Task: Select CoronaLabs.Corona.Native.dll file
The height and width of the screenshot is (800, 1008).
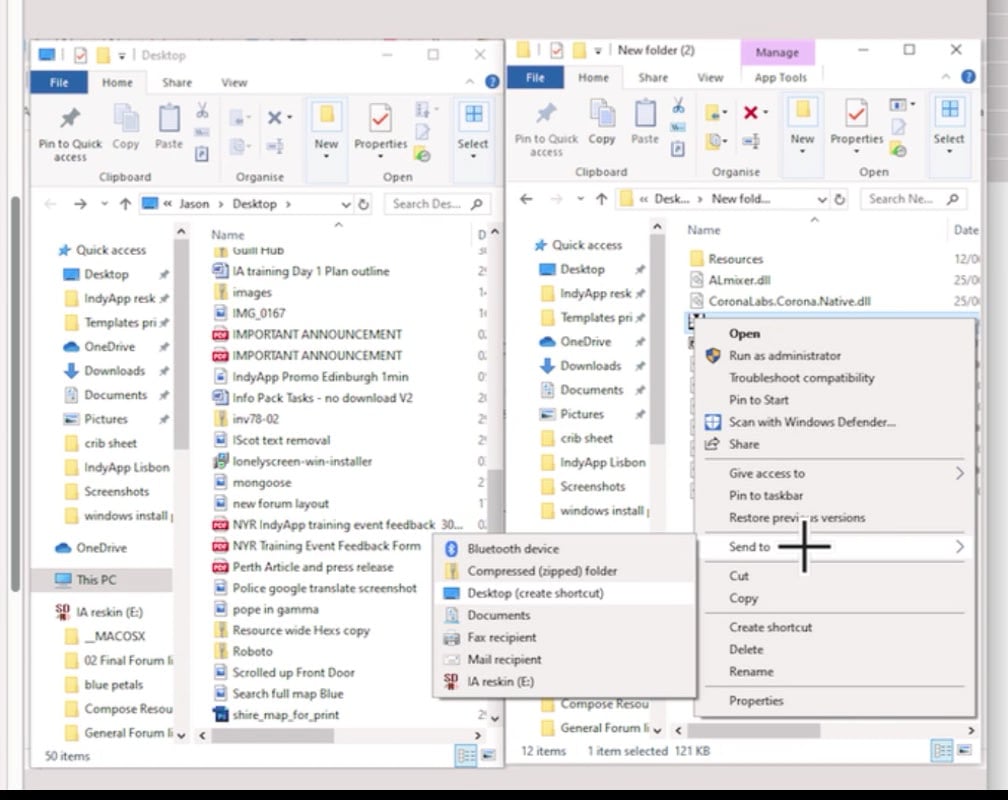Action: [789, 301]
